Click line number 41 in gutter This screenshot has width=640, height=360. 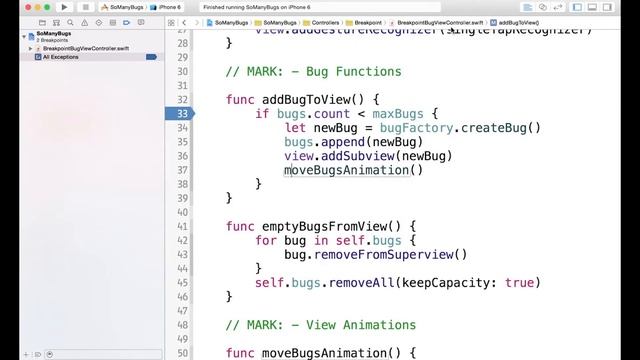coord(182,226)
